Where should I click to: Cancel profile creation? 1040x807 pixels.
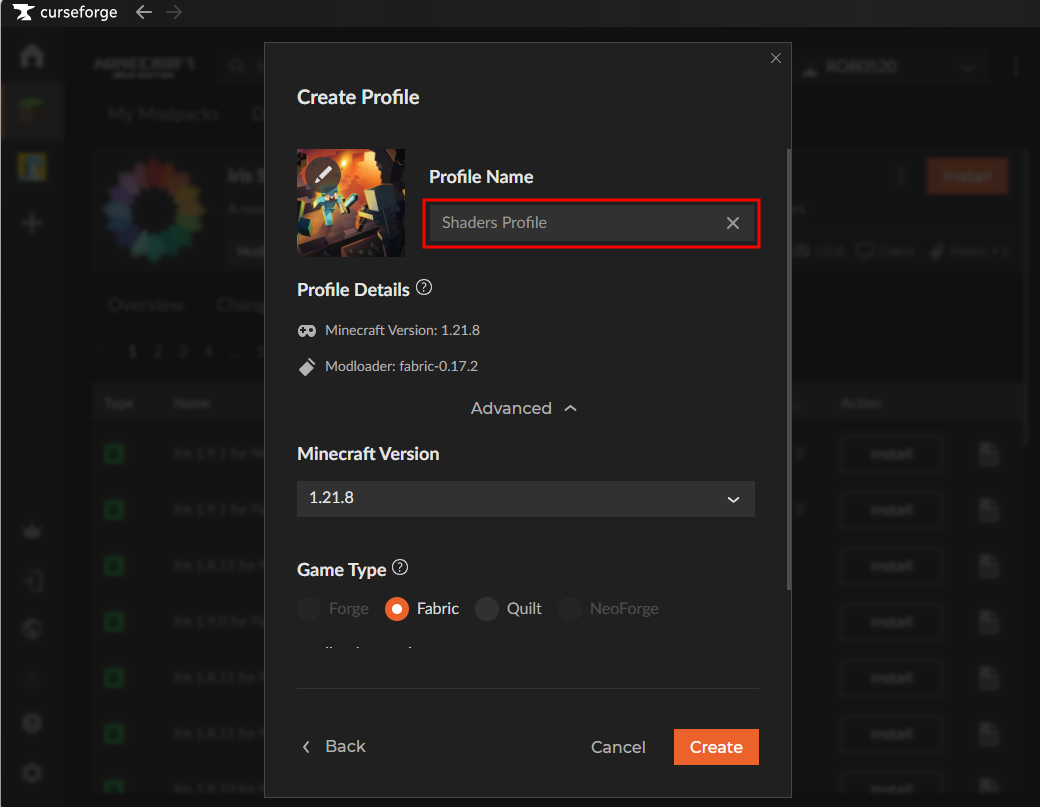(618, 747)
